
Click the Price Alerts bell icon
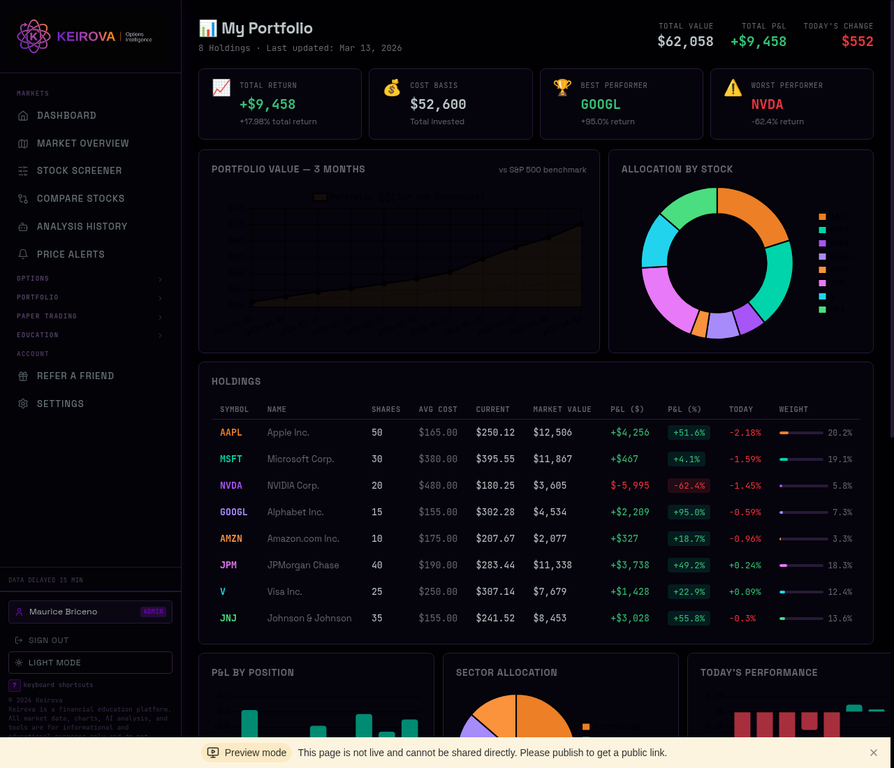[x=23, y=254]
